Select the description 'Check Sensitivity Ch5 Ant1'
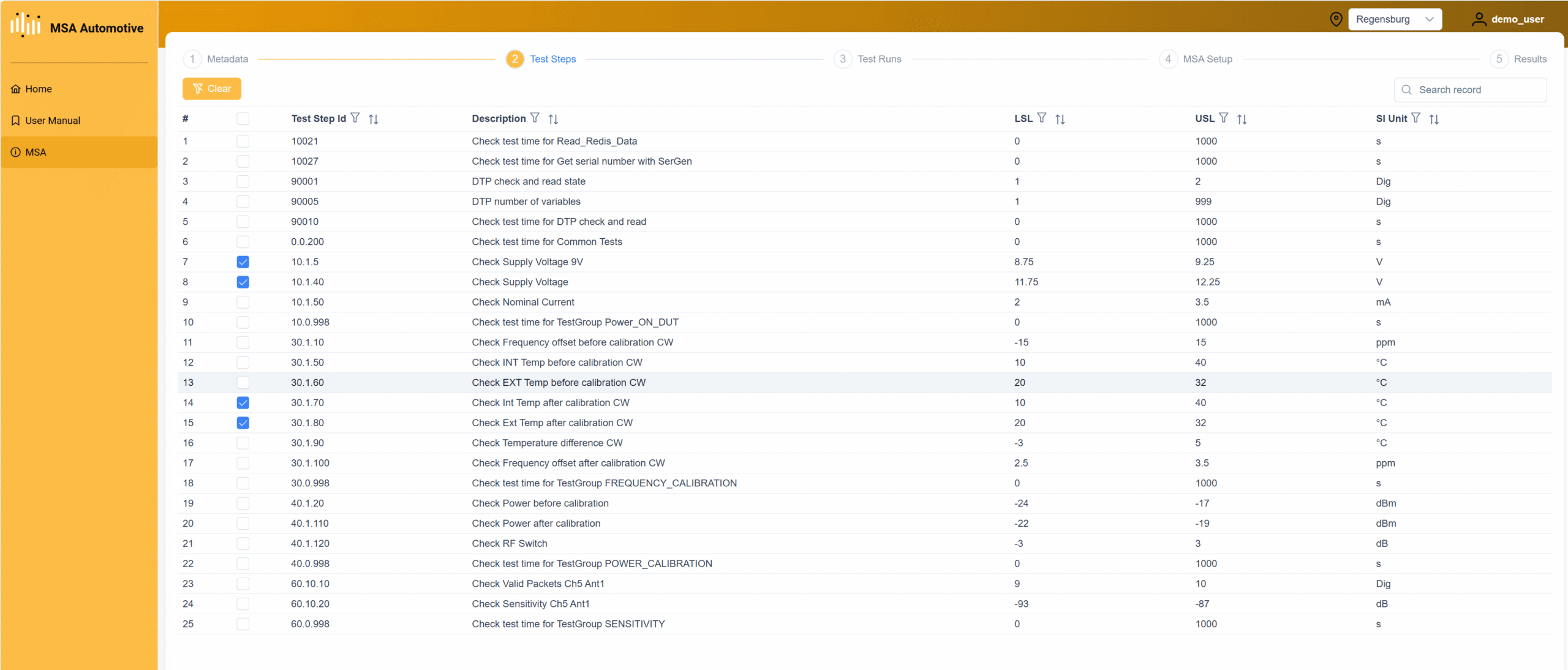1568x670 pixels. click(x=530, y=604)
